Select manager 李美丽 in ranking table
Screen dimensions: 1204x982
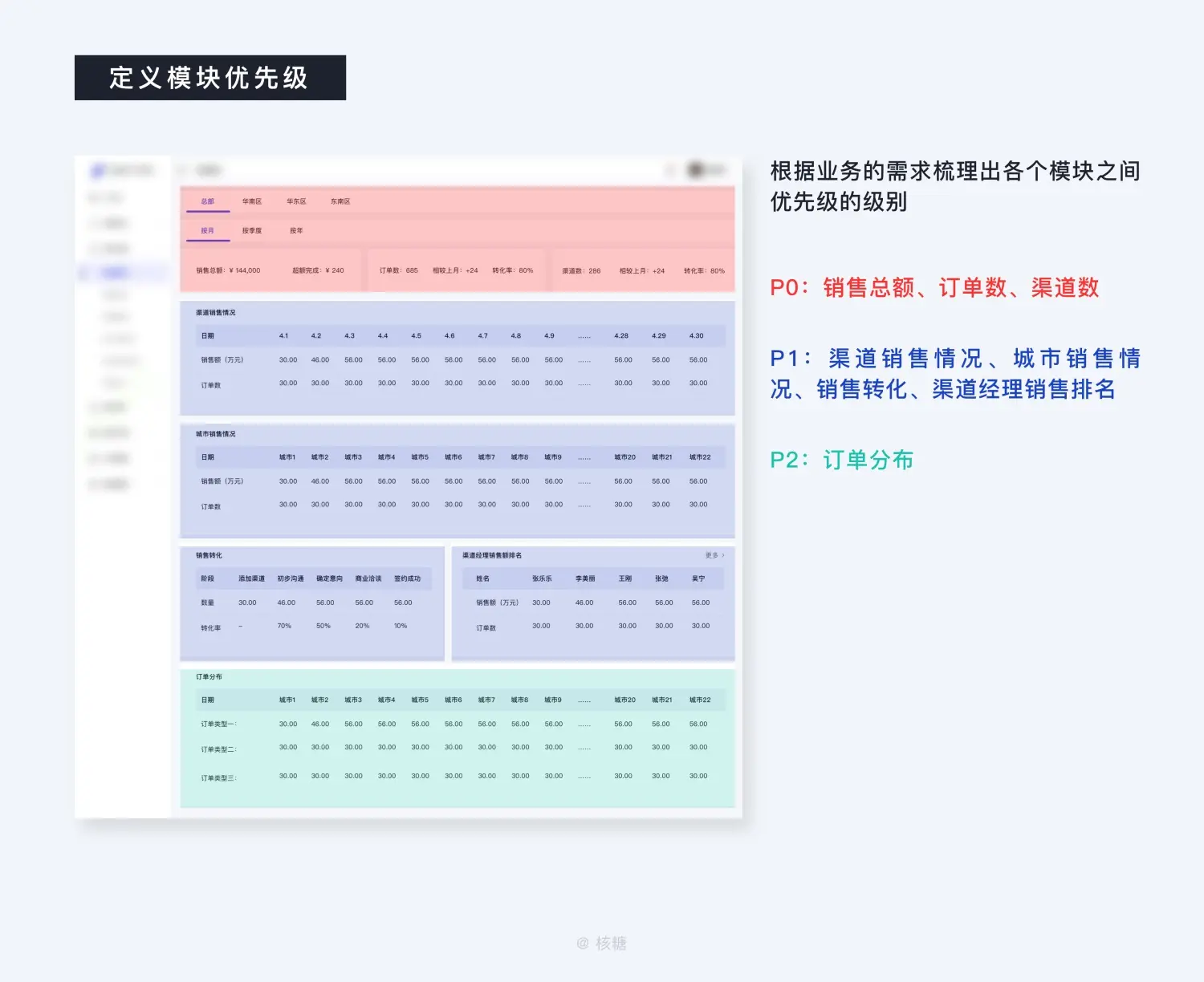pyautogui.click(x=585, y=578)
